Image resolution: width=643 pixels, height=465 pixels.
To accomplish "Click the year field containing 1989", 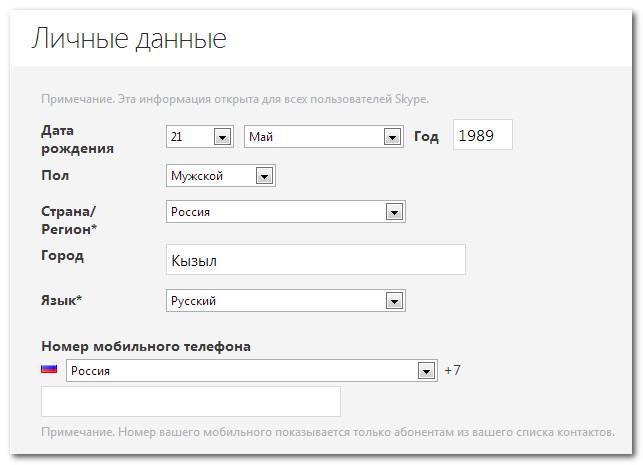I will (x=482, y=135).
